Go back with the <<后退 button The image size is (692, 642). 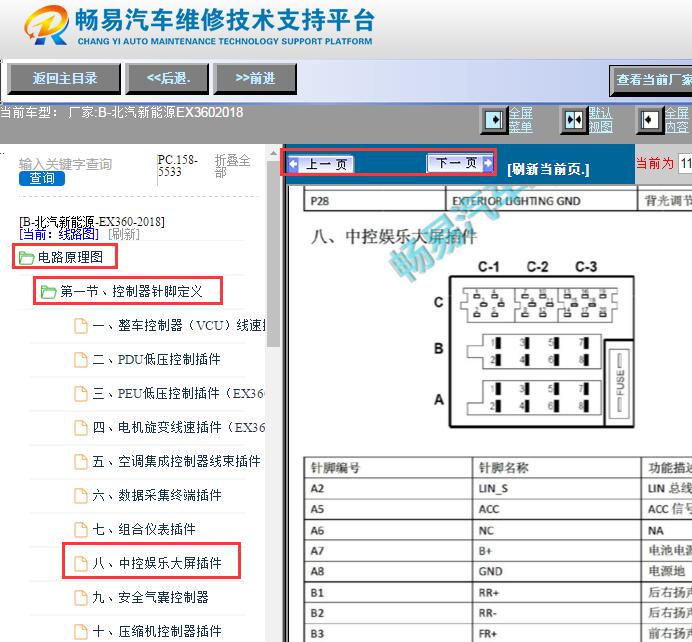167,79
